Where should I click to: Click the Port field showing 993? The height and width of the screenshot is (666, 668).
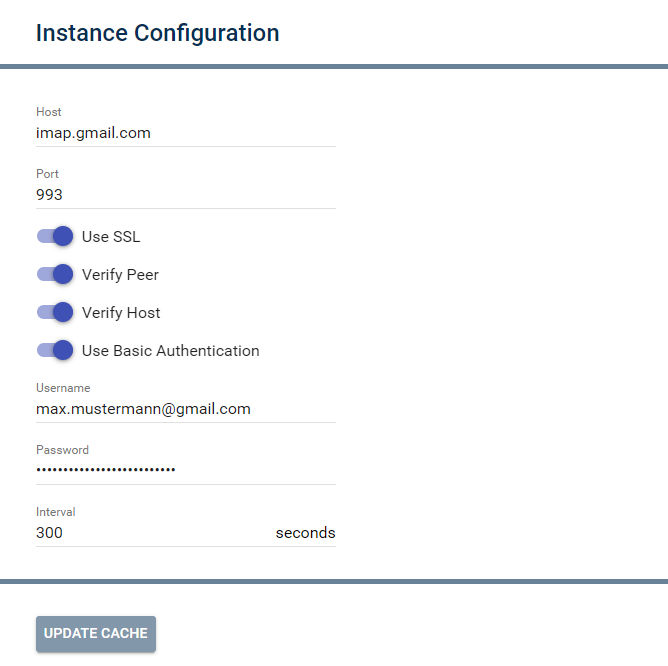click(x=185, y=195)
